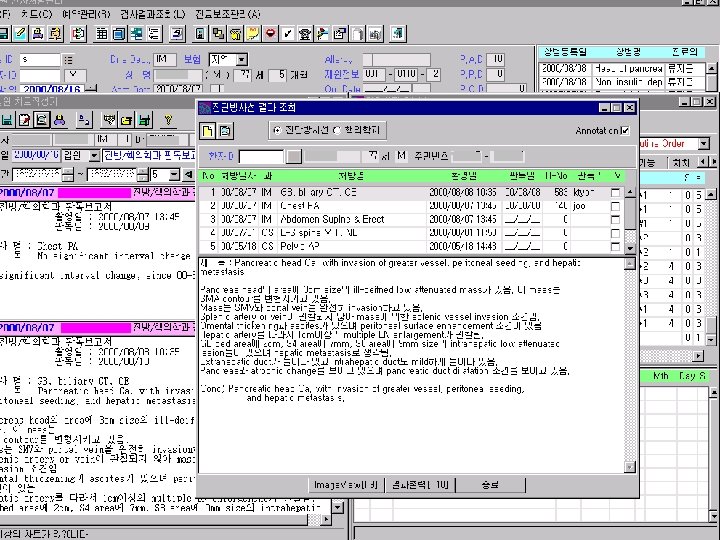The width and height of the screenshot is (720, 540).
Task: Click the start date stepper in chart window
Action: click(x=68, y=175)
